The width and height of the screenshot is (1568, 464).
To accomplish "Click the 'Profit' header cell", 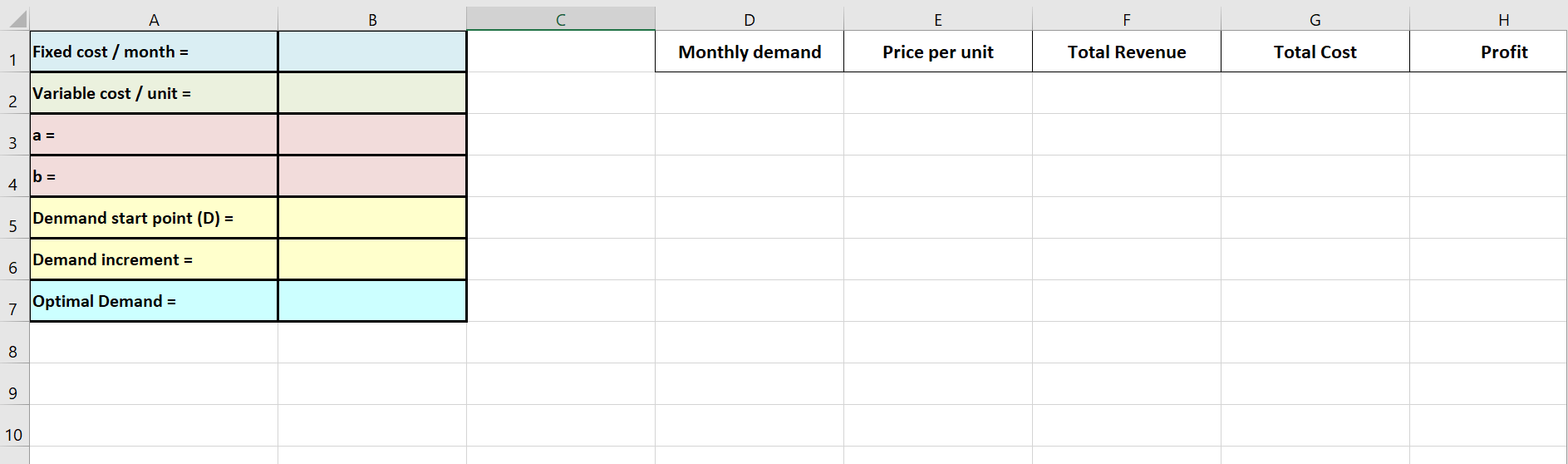I will [x=1488, y=52].
